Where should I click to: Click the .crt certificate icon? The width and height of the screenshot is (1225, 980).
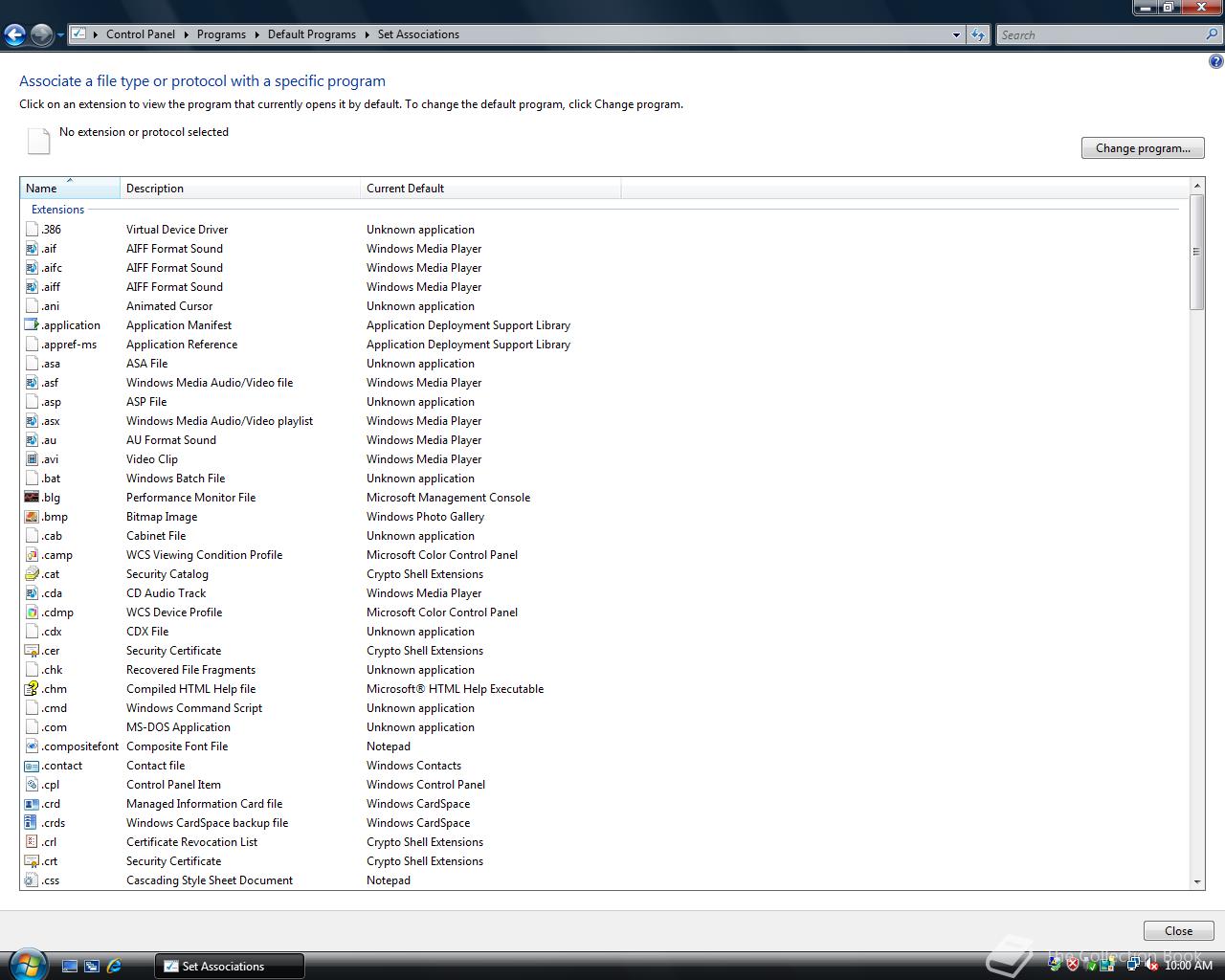pyautogui.click(x=32, y=861)
